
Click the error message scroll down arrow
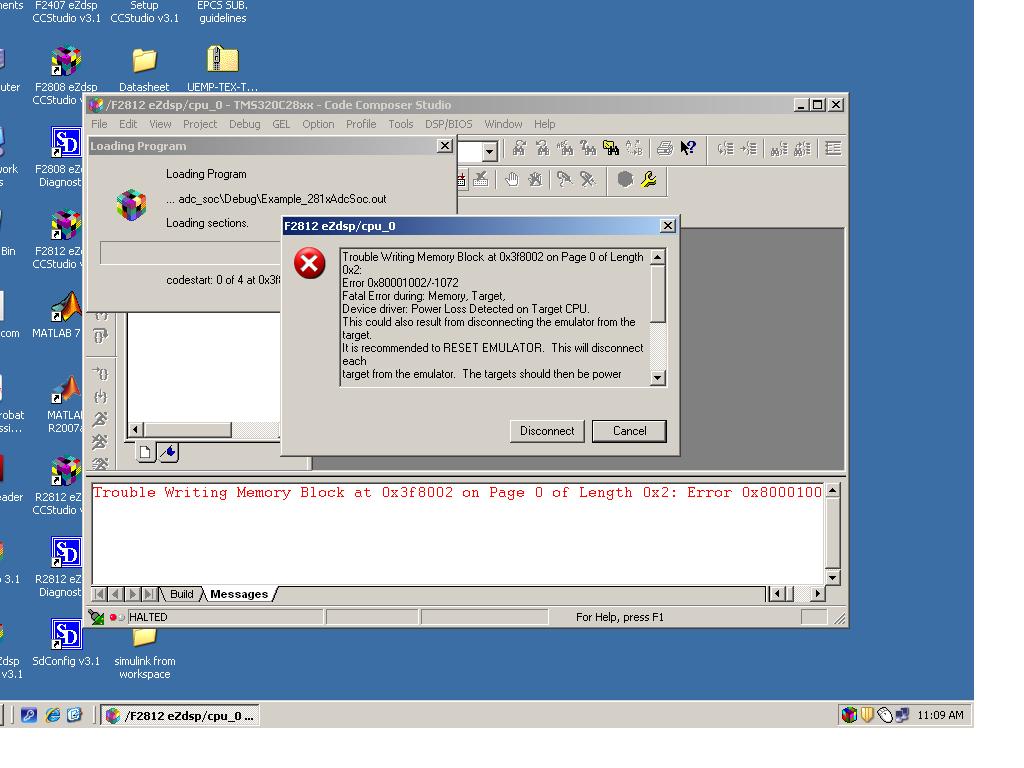658,377
